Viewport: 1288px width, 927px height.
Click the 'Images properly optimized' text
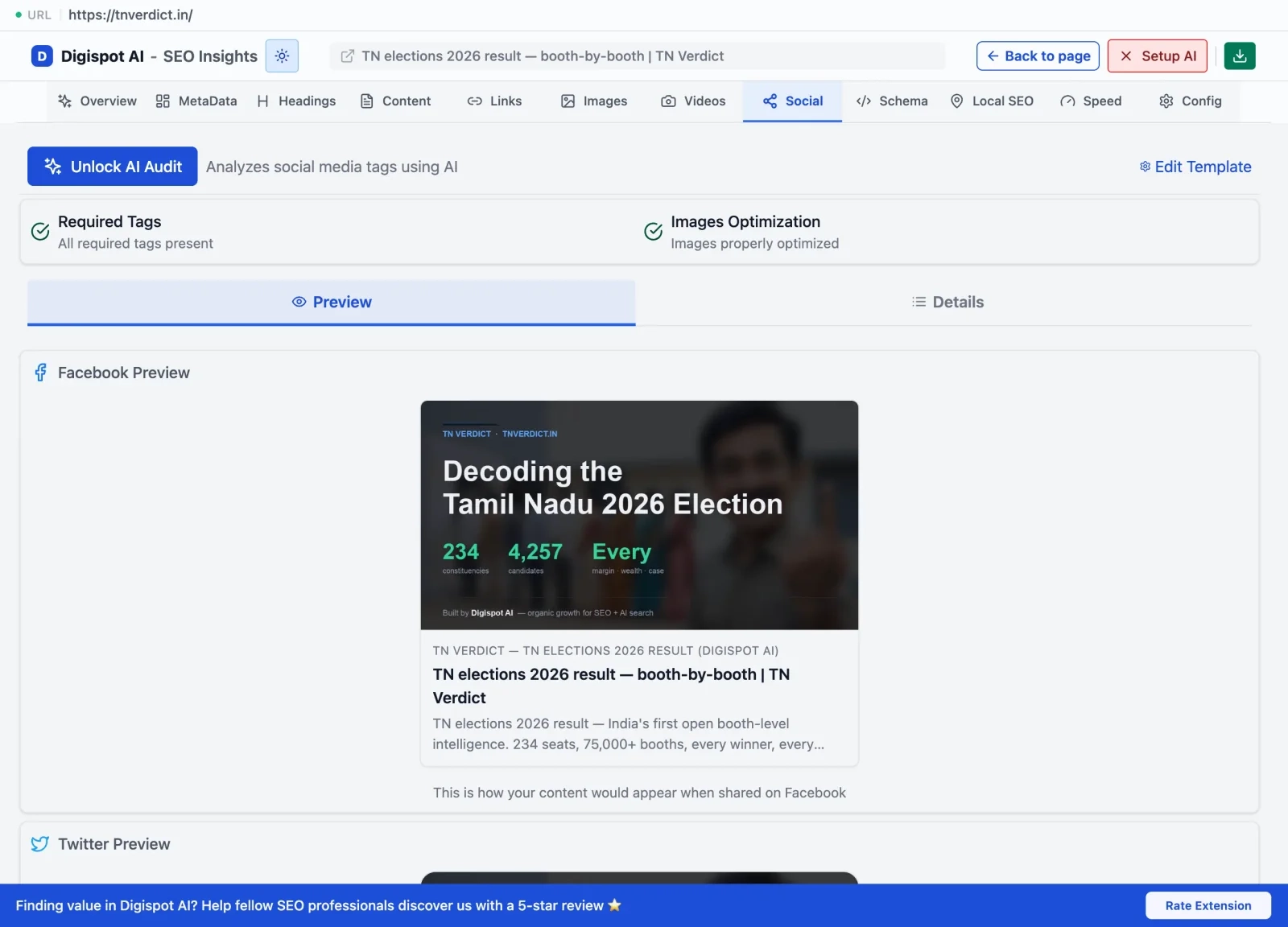pos(755,244)
